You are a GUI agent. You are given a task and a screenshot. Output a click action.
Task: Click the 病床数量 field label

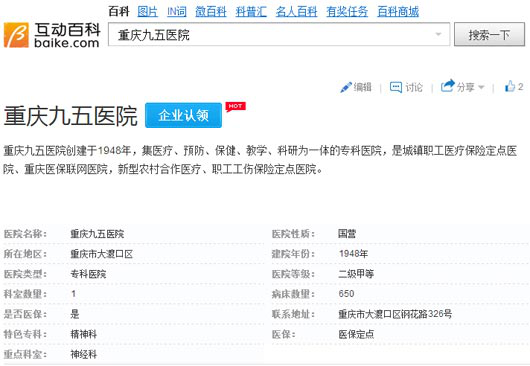[293, 294]
